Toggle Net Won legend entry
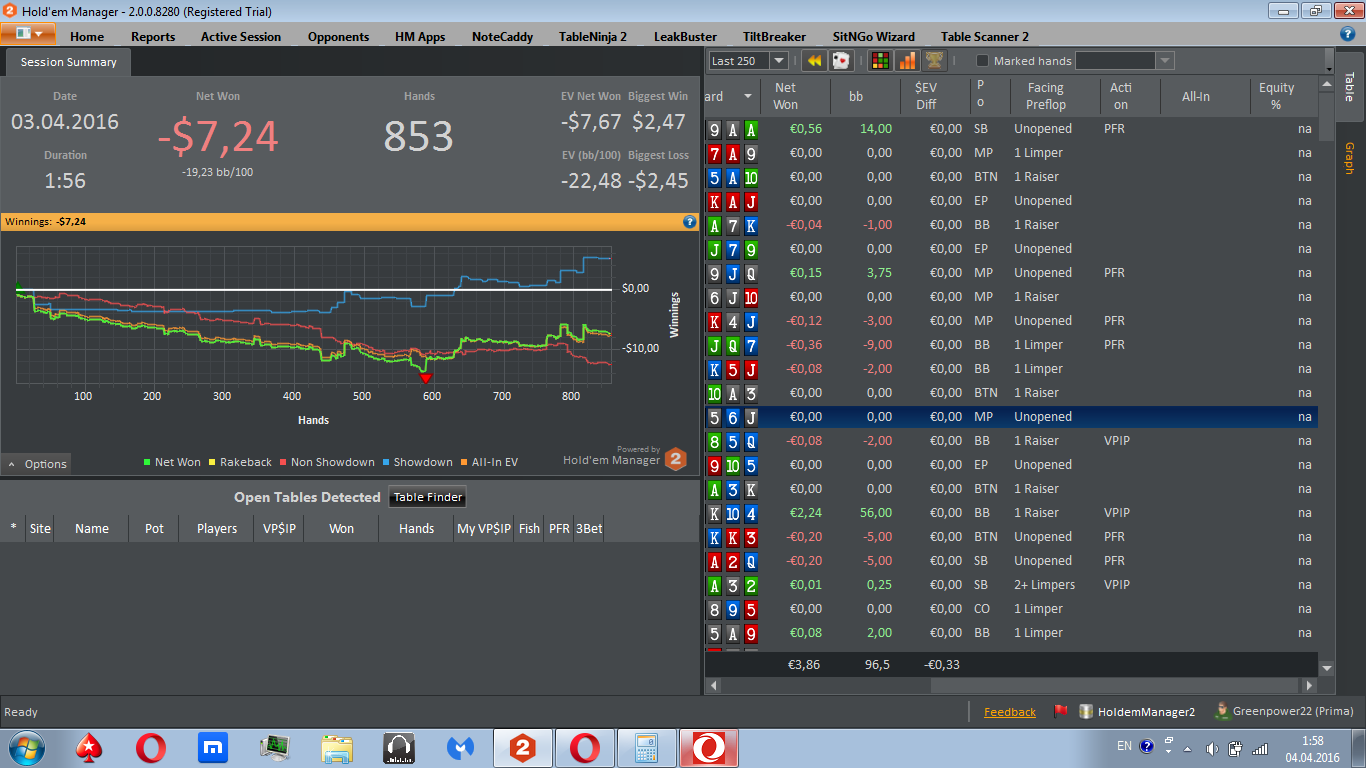1366x768 pixels. coord(172,462)
